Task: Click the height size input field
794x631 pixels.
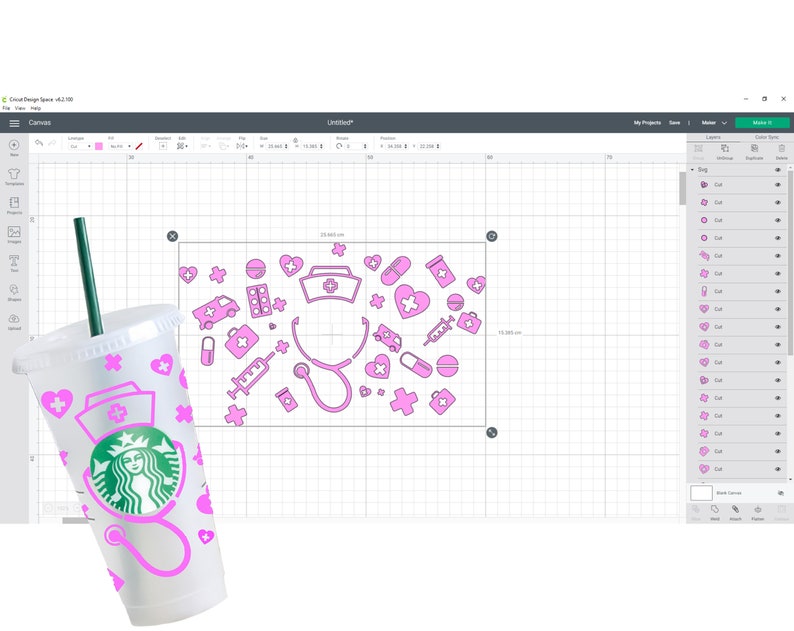Action: [x=310, y=146]
